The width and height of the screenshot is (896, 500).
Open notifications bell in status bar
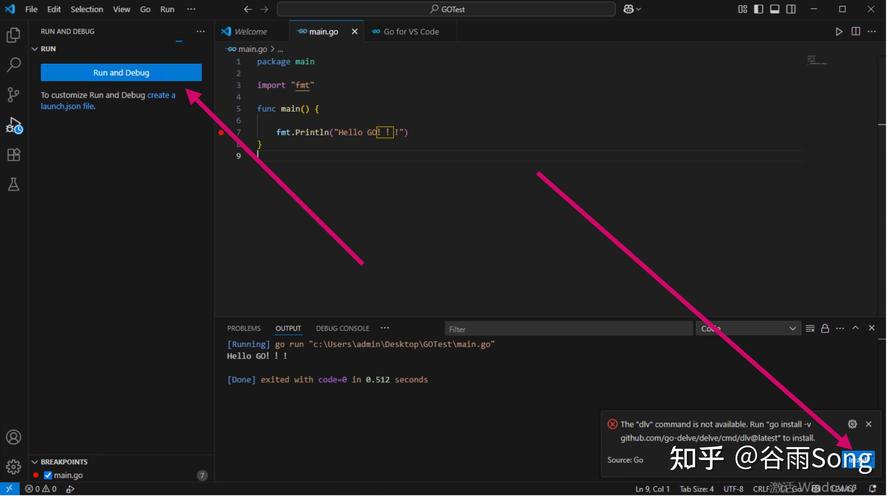[x=873, y=489]
